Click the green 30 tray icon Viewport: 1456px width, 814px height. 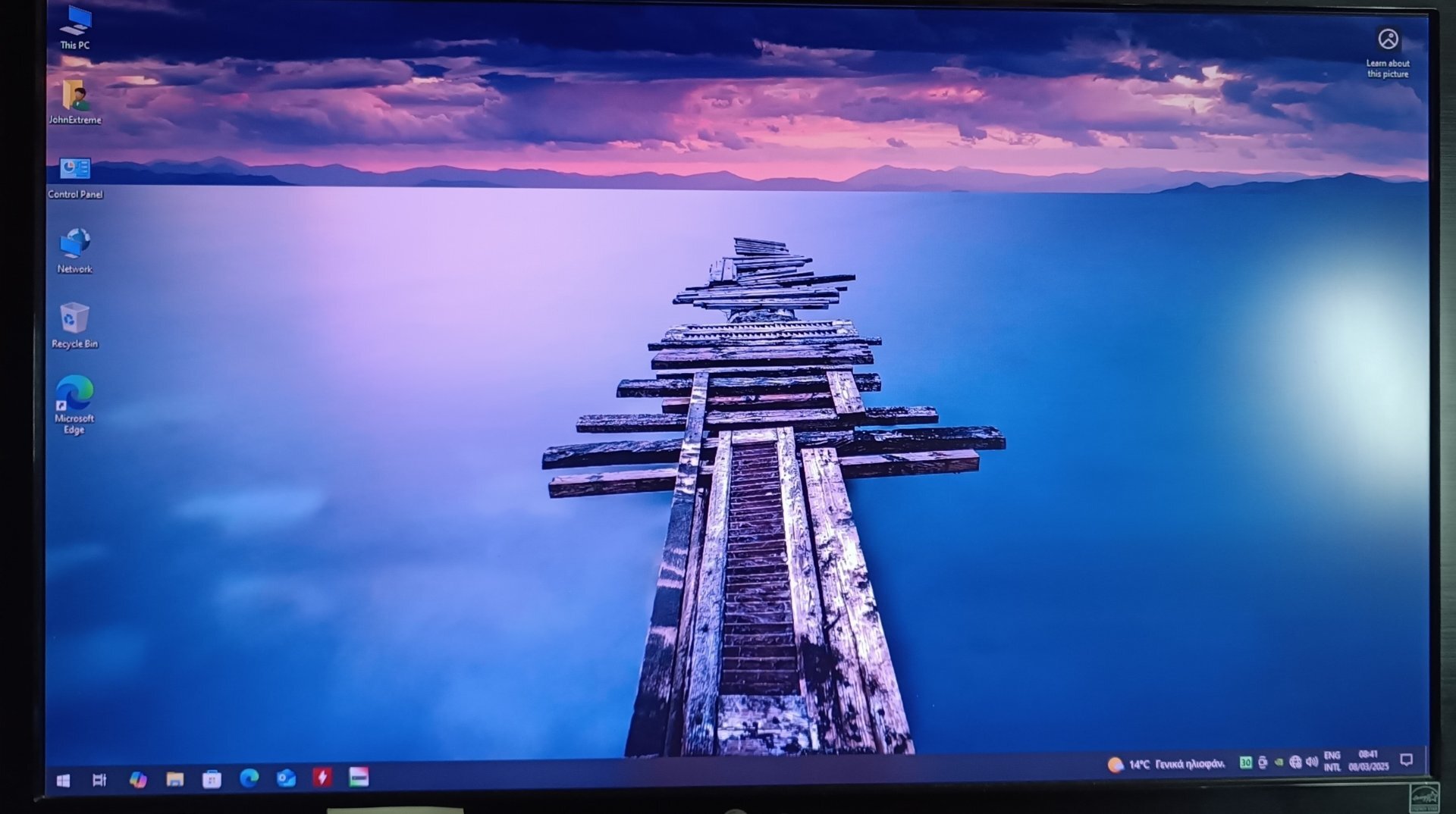(1245, 763)
